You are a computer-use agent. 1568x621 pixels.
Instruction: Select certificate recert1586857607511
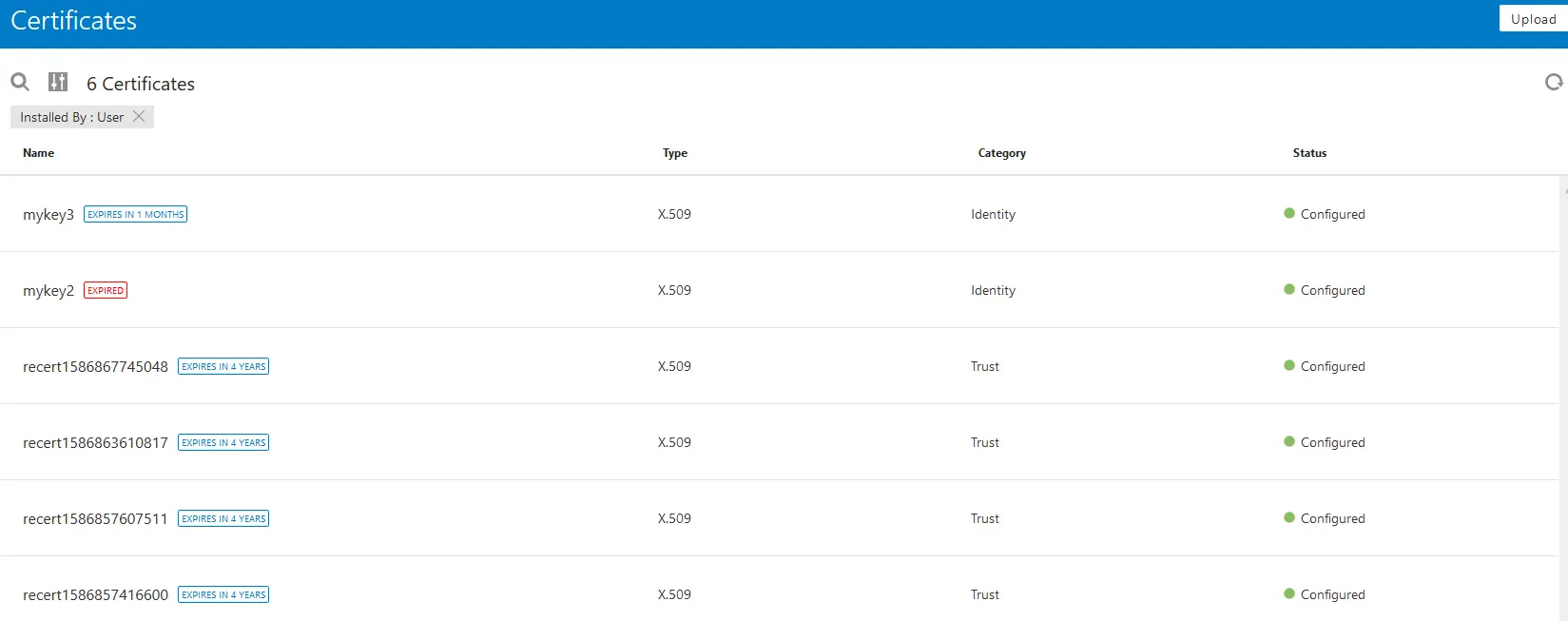pos(95,519)
